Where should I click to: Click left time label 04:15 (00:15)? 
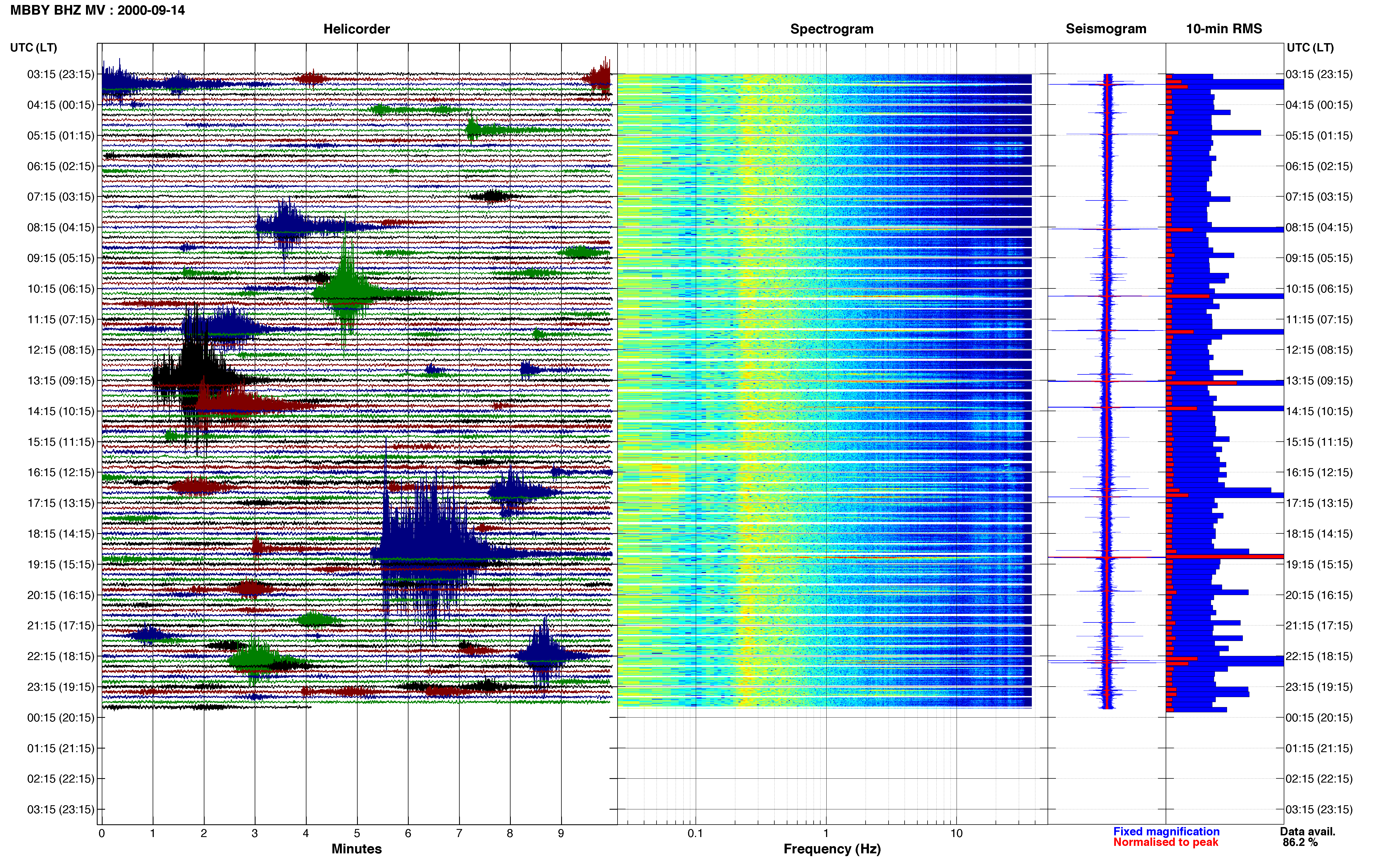pyautogui.click(x=60, y=105)
